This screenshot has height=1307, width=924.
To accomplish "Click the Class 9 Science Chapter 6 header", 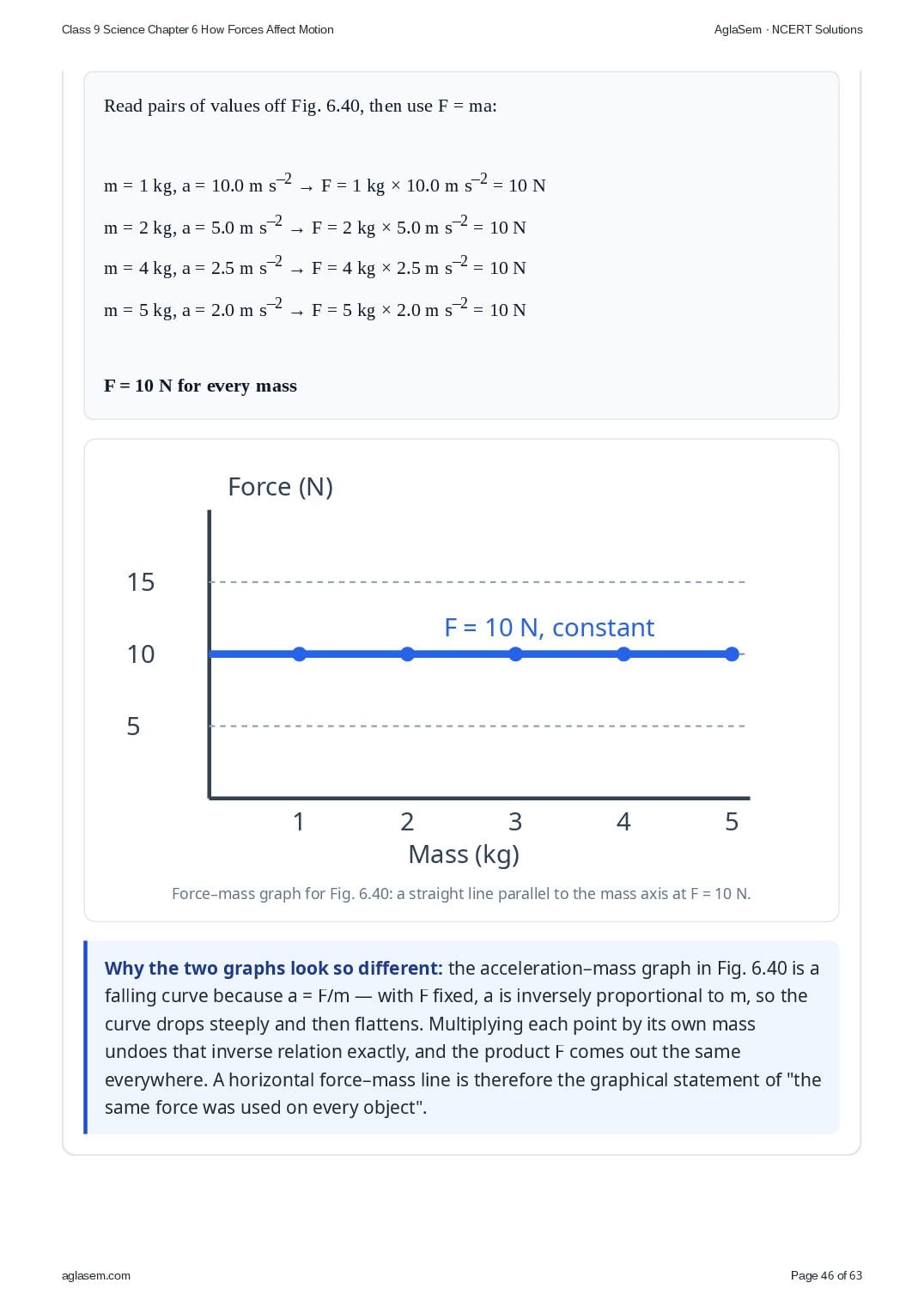I will coord(198,29).
